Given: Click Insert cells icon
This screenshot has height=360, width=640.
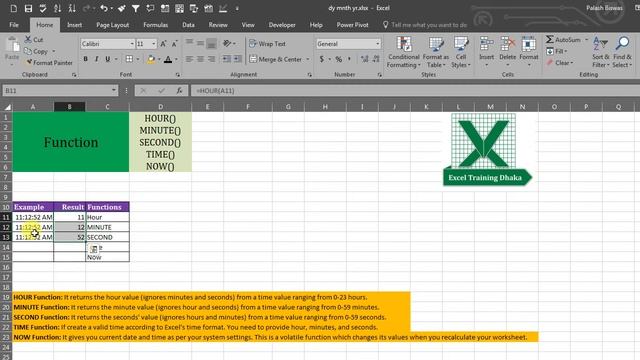Looking at the screenshot, I should tap(487, 44).
